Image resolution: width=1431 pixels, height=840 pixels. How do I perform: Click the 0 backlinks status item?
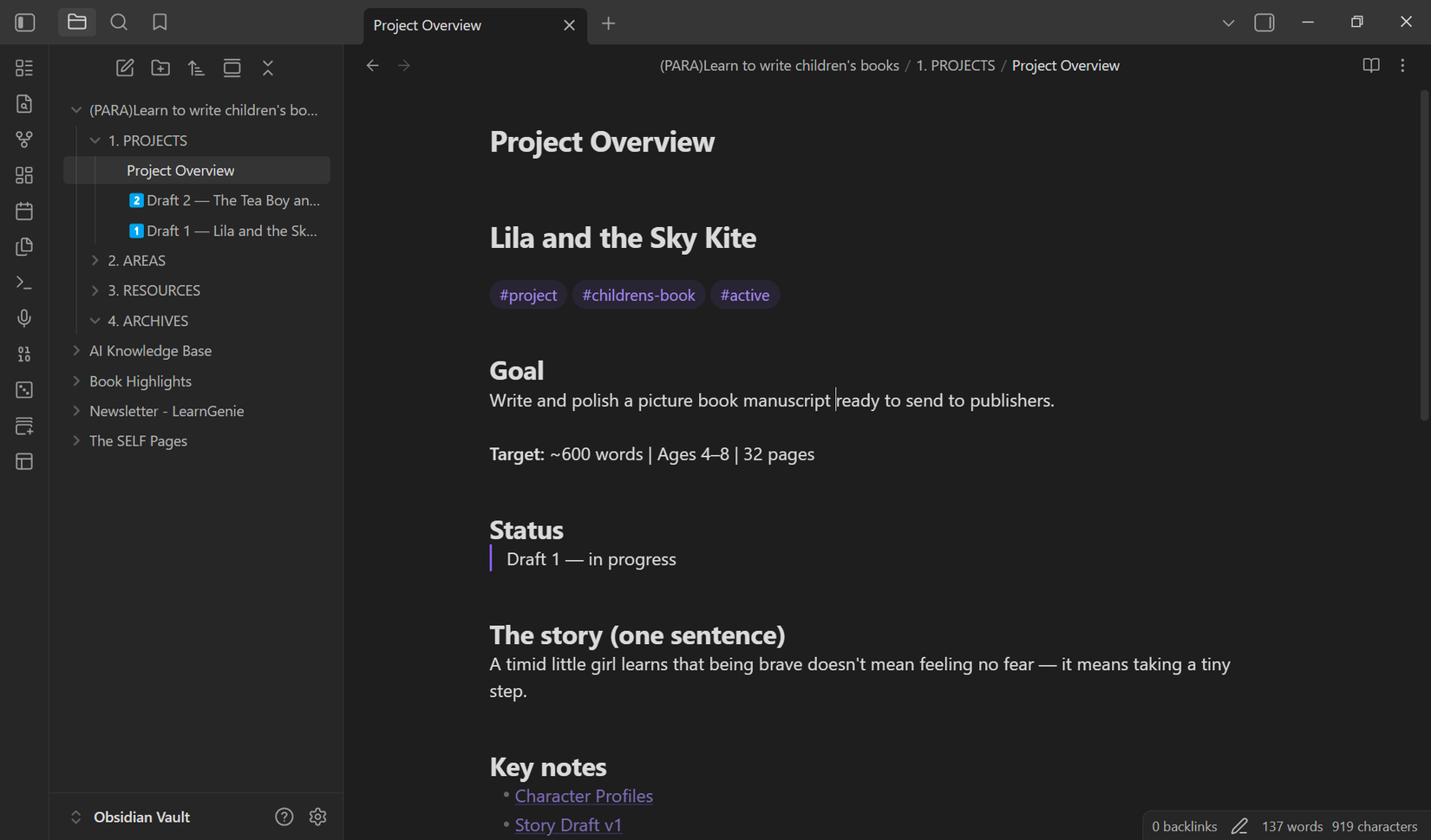click(1184, 826)
